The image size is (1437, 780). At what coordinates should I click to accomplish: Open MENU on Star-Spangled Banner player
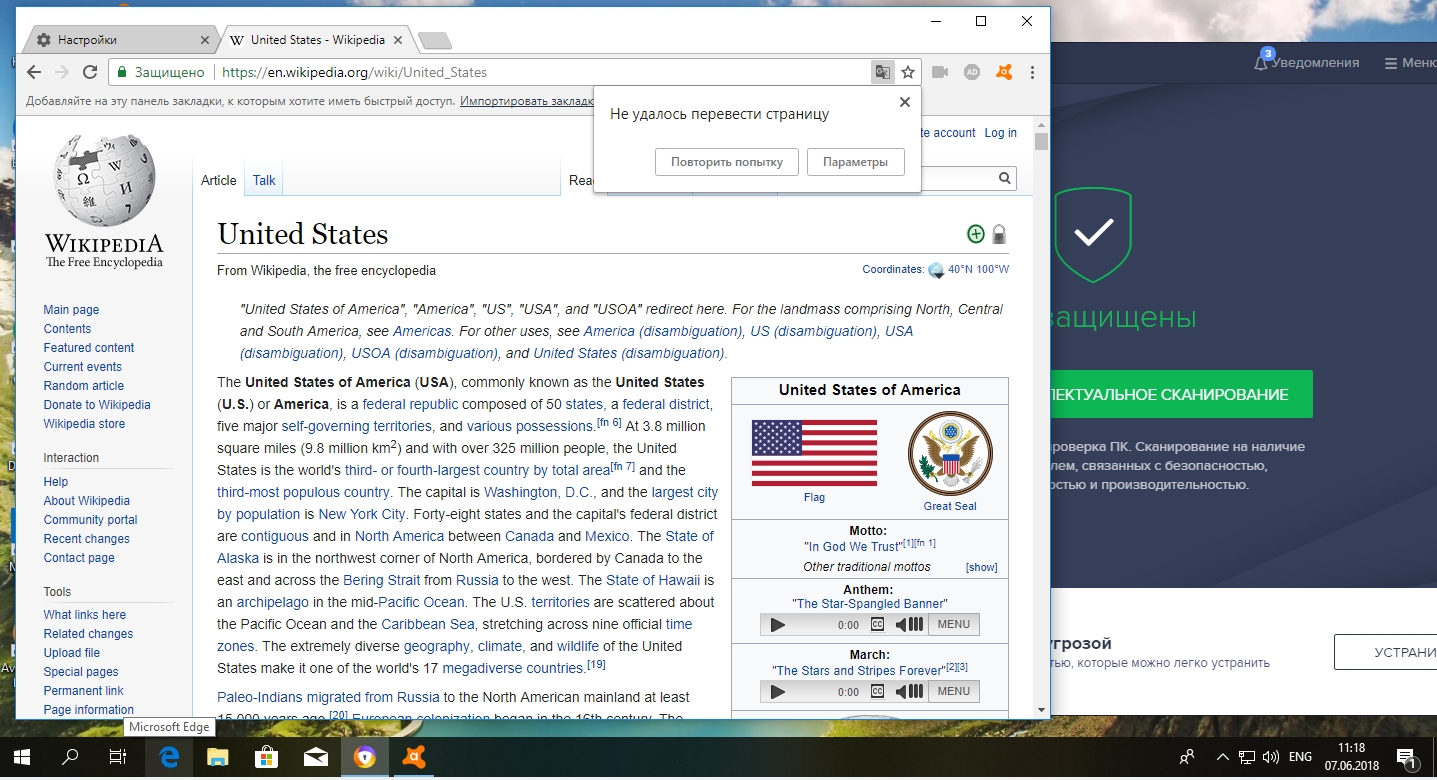[954, 625]
